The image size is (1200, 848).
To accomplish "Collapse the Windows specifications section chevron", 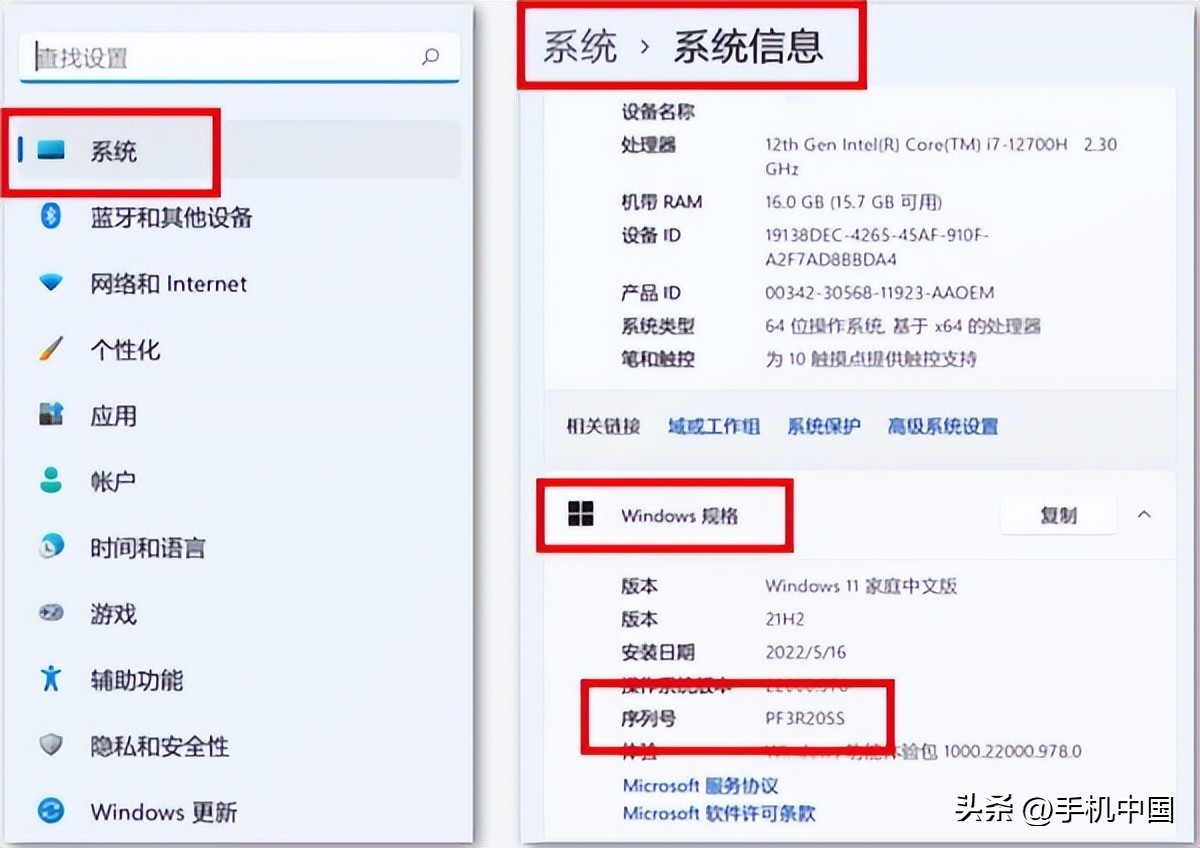I will (1145, 515).
